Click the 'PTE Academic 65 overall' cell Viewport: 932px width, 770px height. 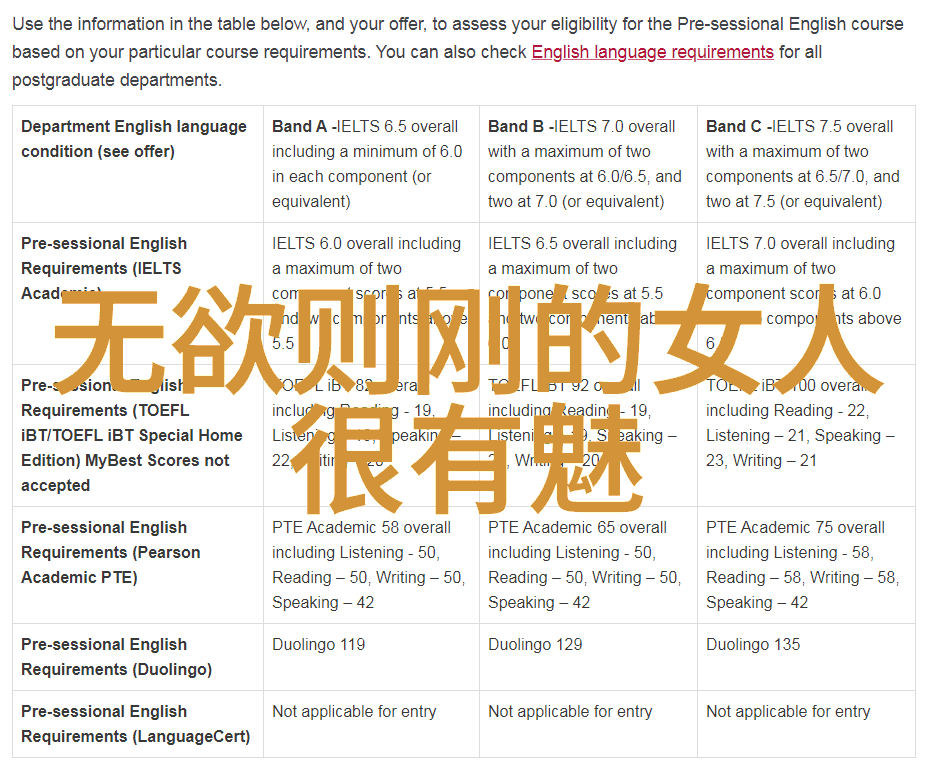588,565
